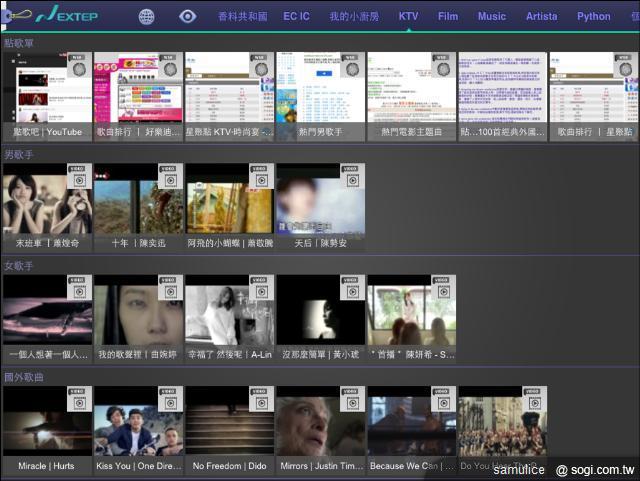The width and height of the screenshot is (640, 481).
Task: Switch to the EC IC tab
Action: [296, 16]
